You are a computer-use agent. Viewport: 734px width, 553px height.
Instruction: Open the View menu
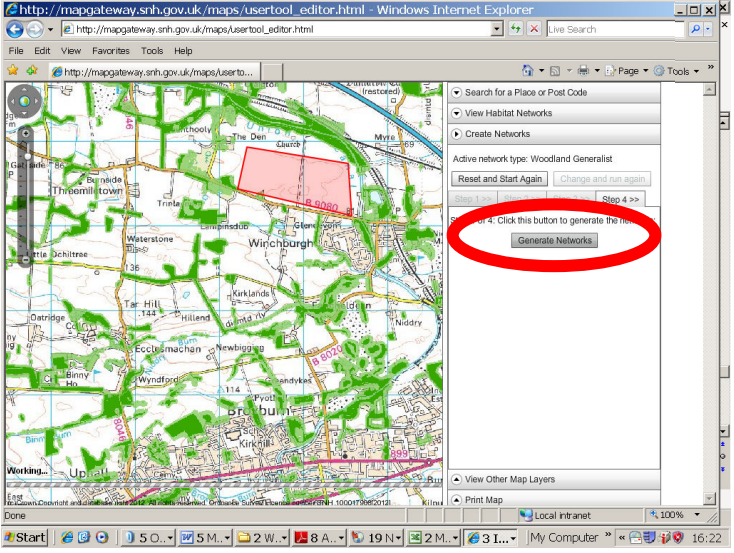(x=71, y=51)
